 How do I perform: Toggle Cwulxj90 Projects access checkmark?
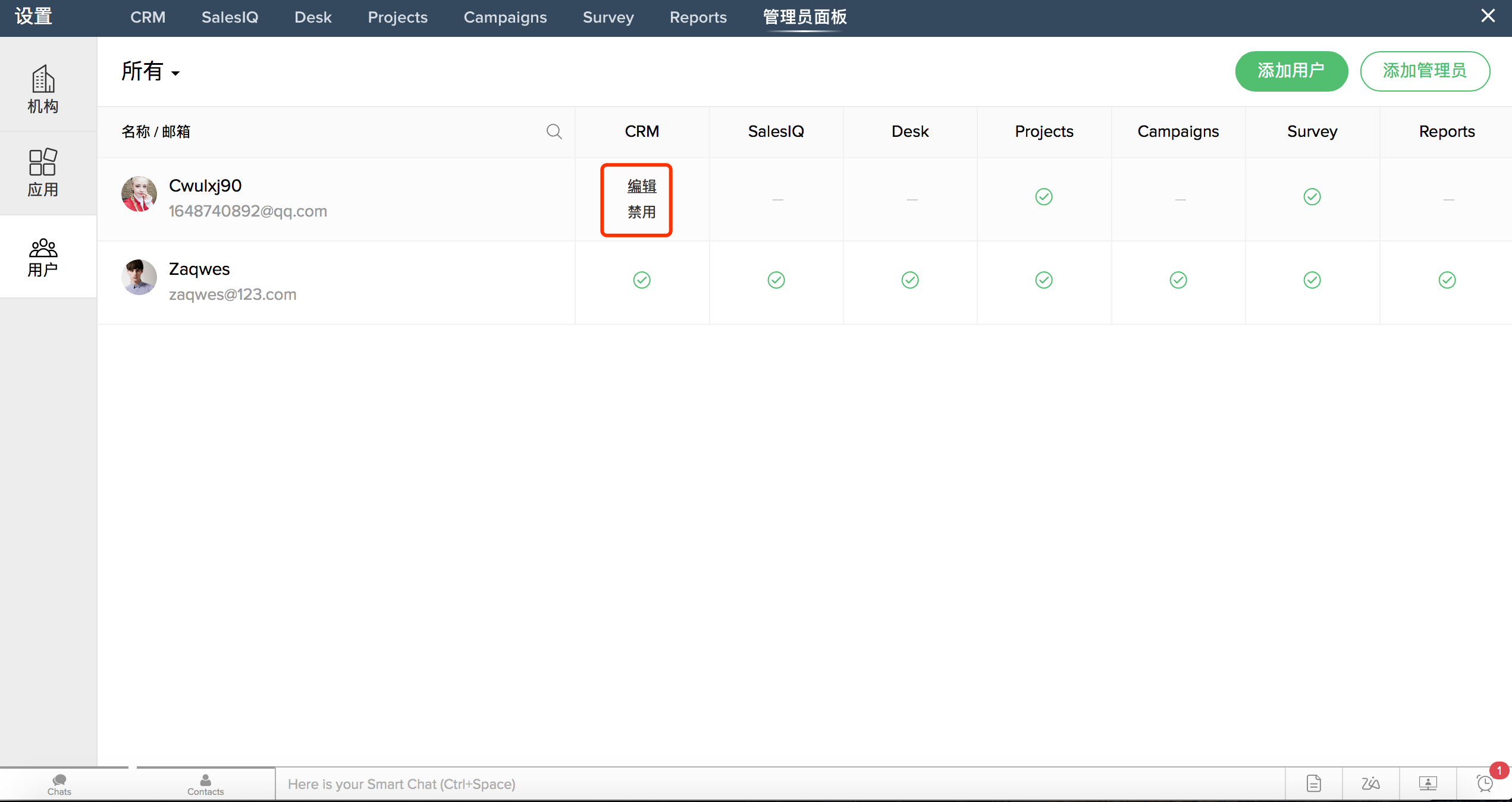coord(1044,196)
